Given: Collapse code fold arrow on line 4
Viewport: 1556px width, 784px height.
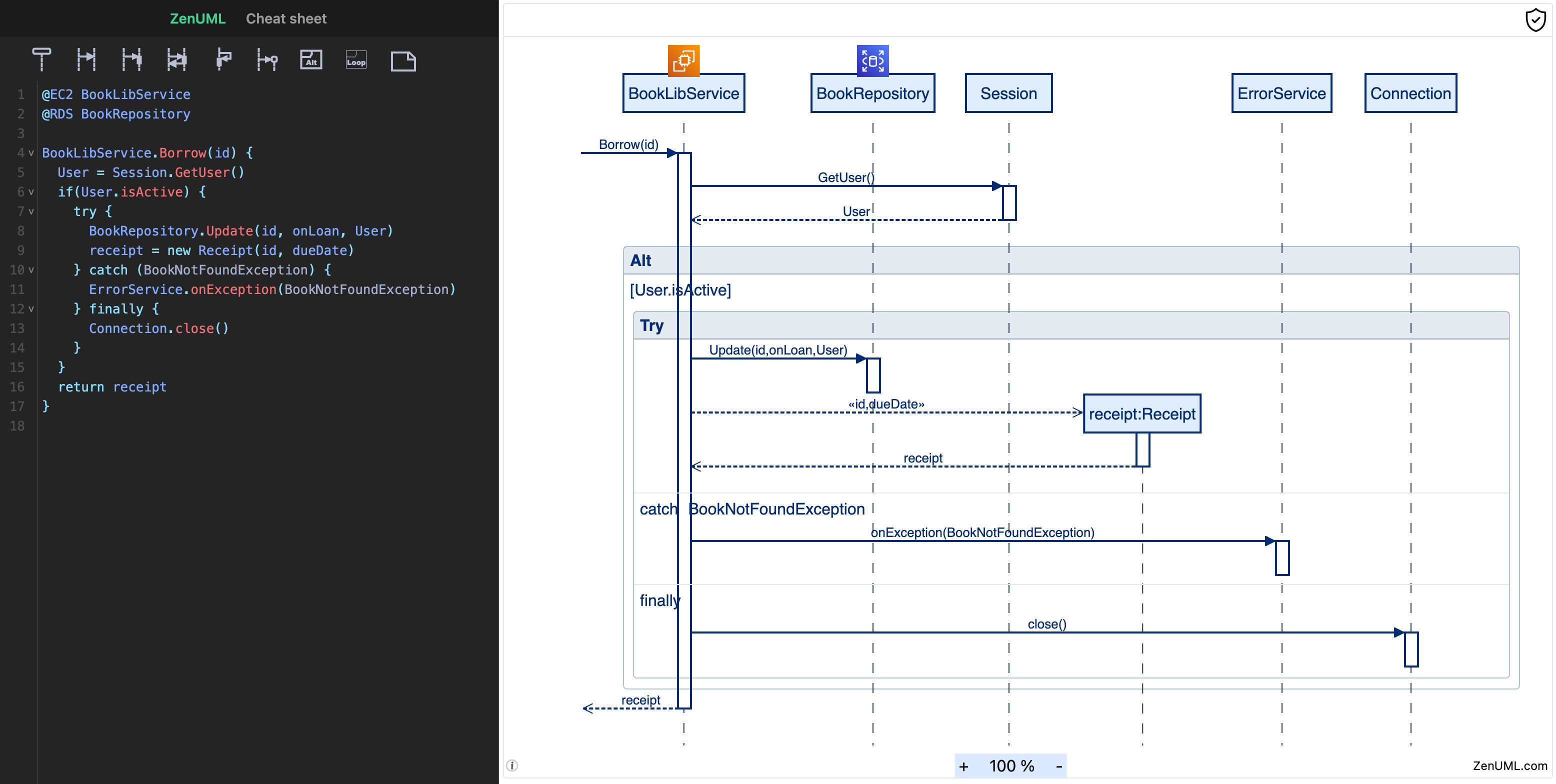Looking at the screenshot, I should coord(31,153).
